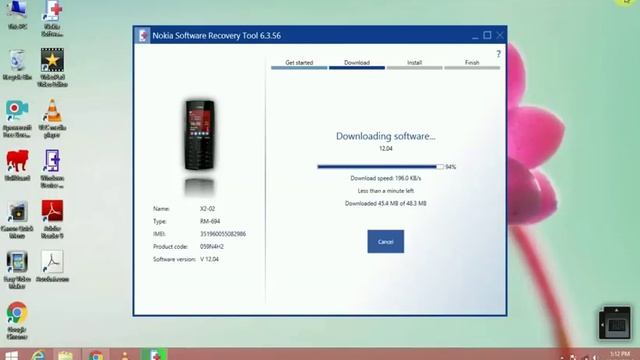Click the product code 059N4H2 value
This screenshot has height=360, width=640.
(x=212, y=247)
